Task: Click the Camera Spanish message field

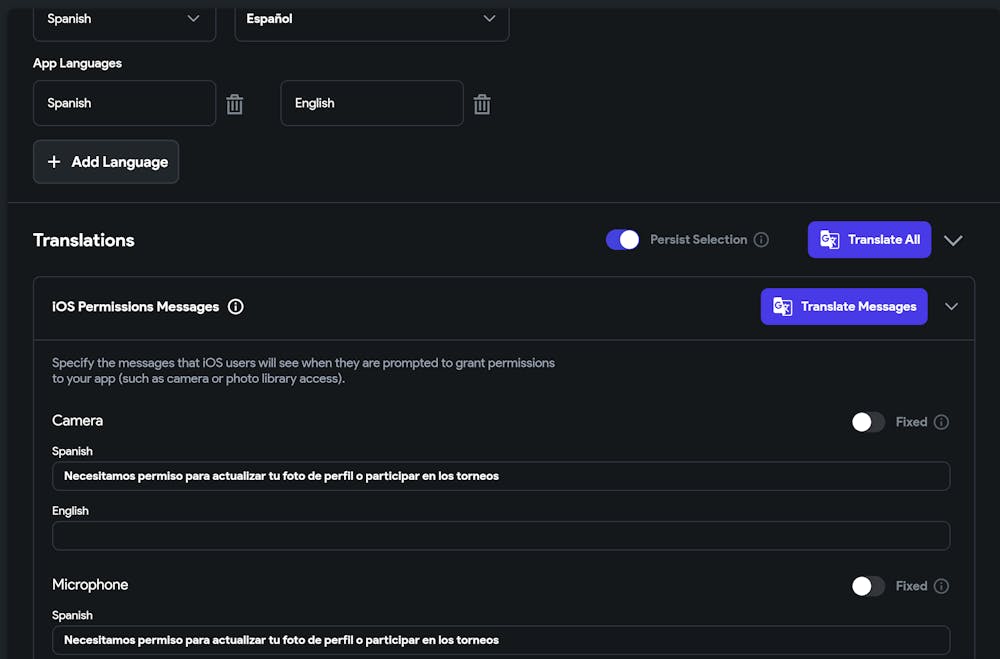Action: [x=500, y=476]
